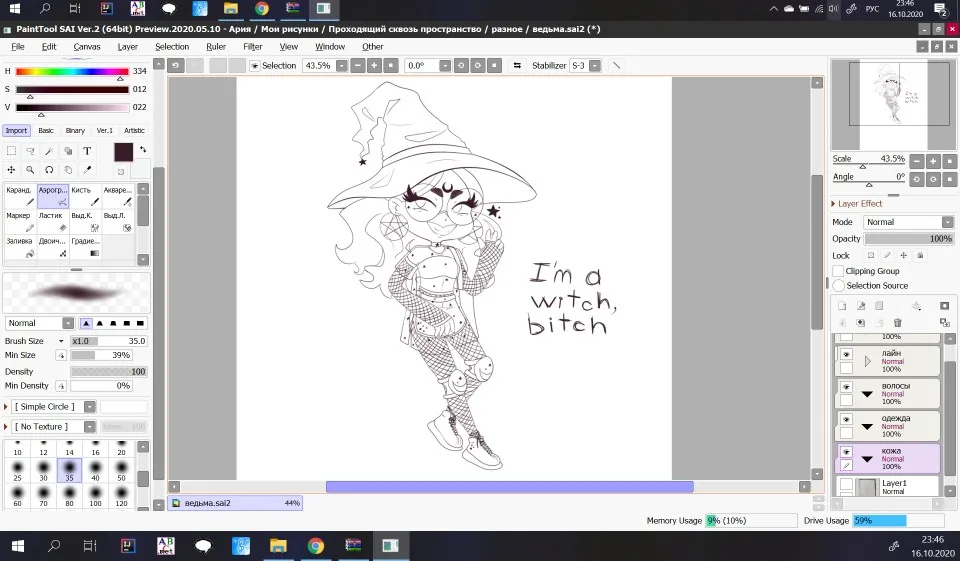960x561 pixels.
Task: Select the Ластик eraser brush
Action: point(52,222)
